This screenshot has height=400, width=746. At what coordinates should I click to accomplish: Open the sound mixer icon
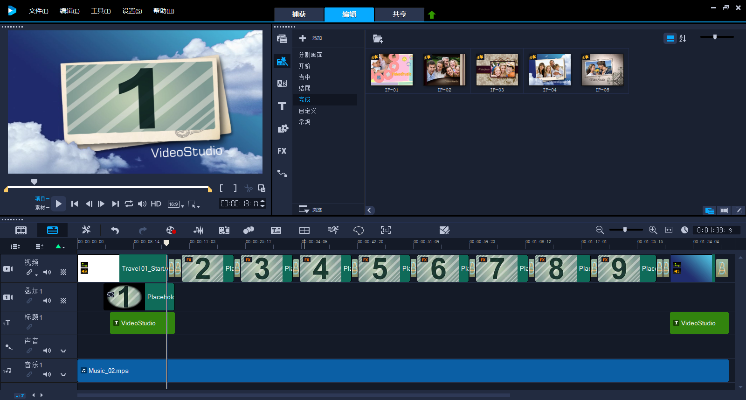tap(198, 230)
